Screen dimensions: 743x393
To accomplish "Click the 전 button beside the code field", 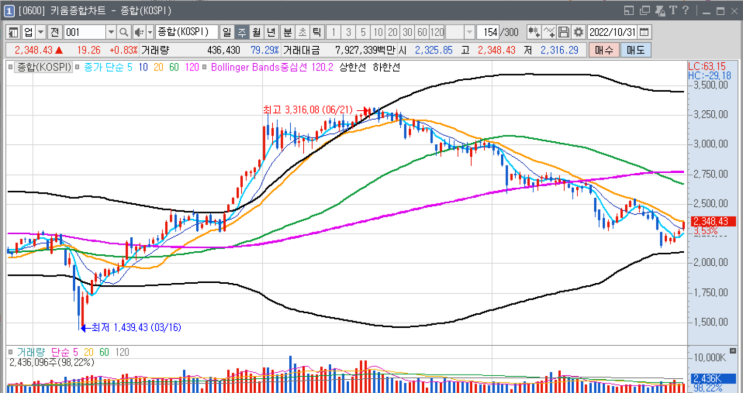I will [x=55, y=32].
